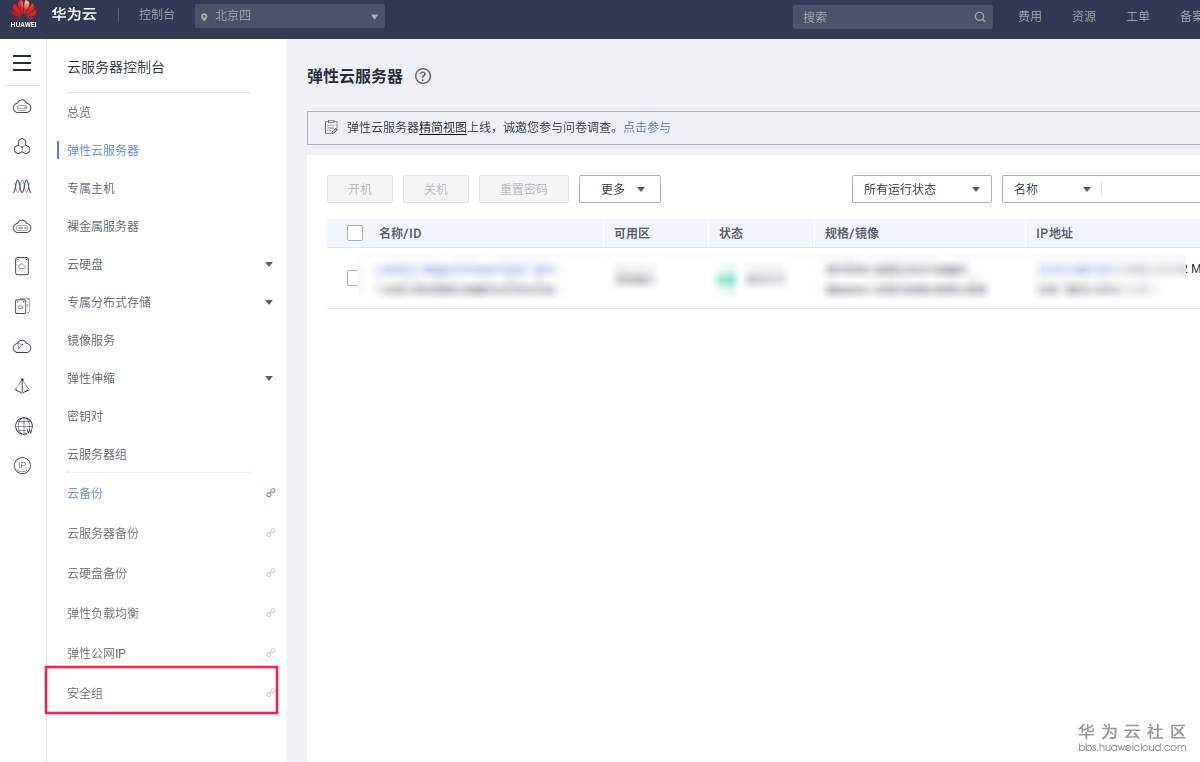Expand the 云硬盘 submenu arrow

pos(268,264)
